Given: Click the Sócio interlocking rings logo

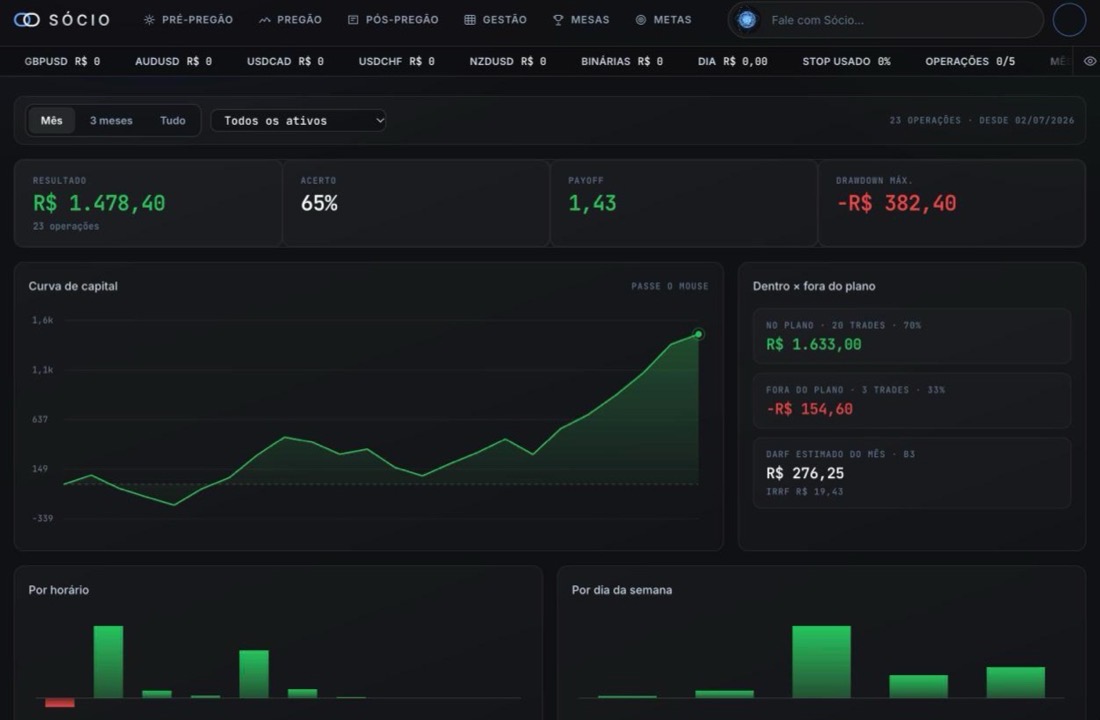Looking at the screenshot, I should click(x=27, y=20).
